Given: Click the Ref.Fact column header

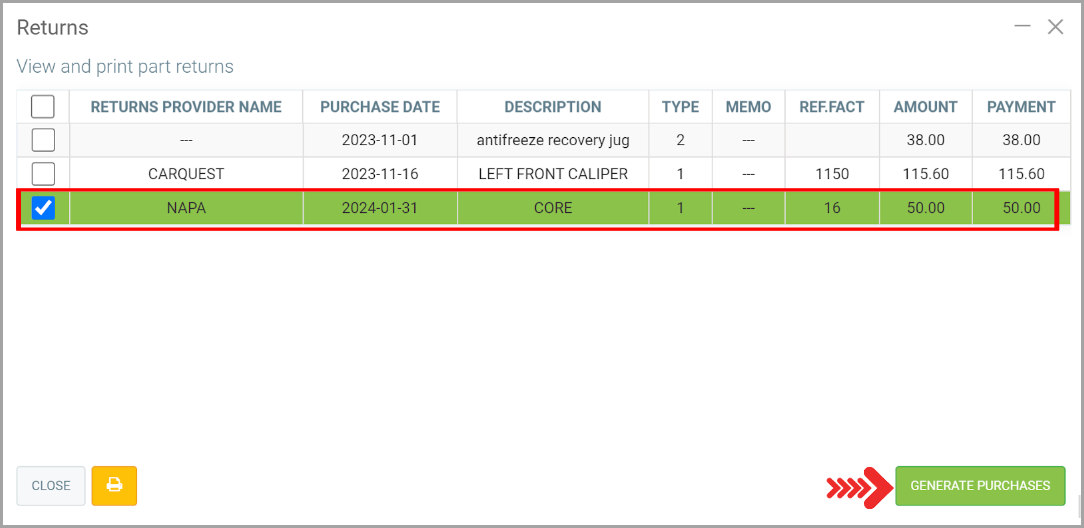Looking at the screenshot, I should [x=832, y=107].
